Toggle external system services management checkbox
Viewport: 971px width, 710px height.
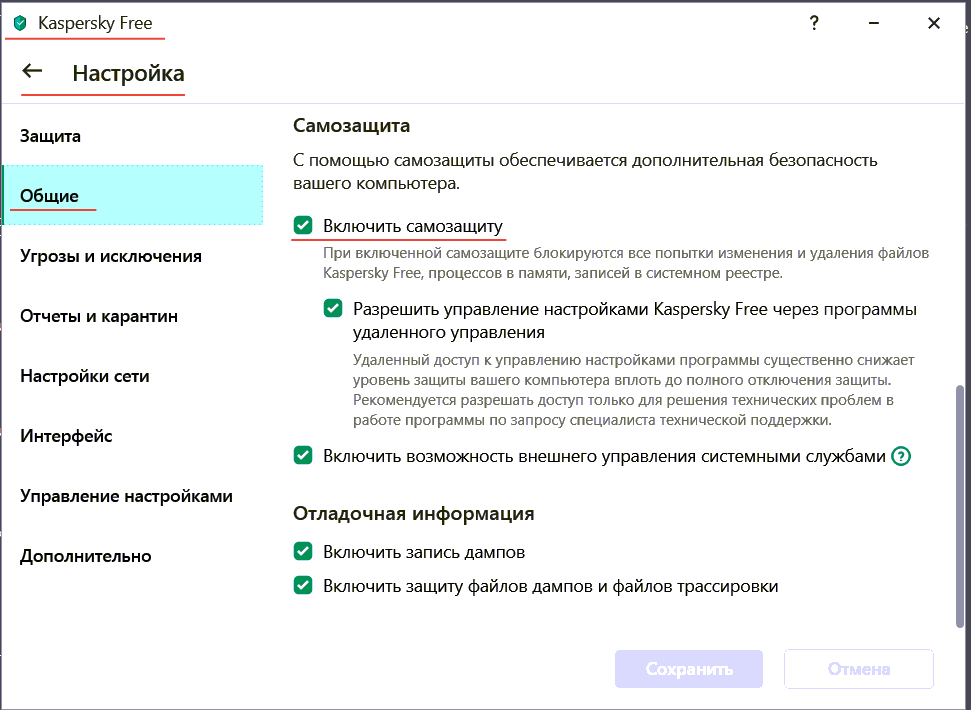click(303, 456)
